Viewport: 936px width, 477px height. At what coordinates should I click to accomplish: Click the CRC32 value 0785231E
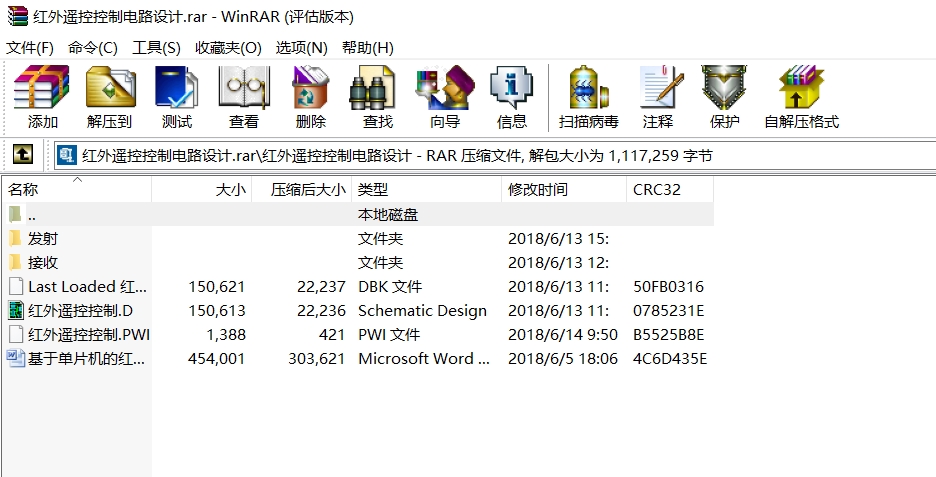pos(669,310)
